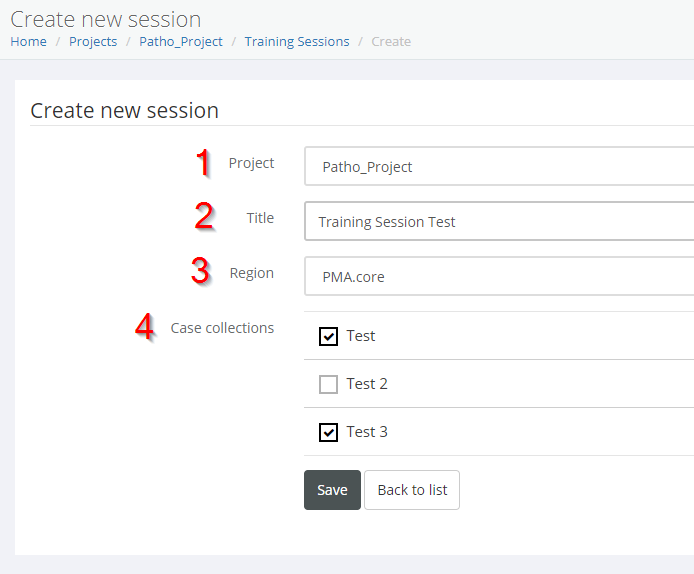694x574 pixels.
Task: Click the Project field label
Action: [x=251, y=163]
